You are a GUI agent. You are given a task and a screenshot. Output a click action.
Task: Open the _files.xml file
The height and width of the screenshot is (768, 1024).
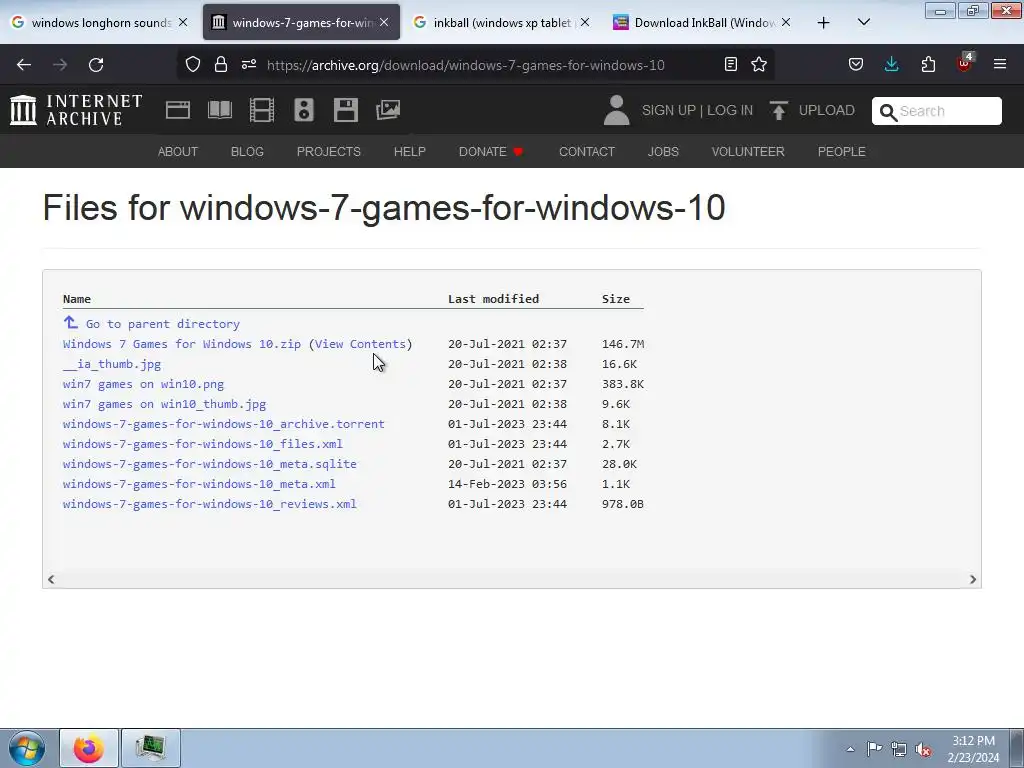point(202,444)
